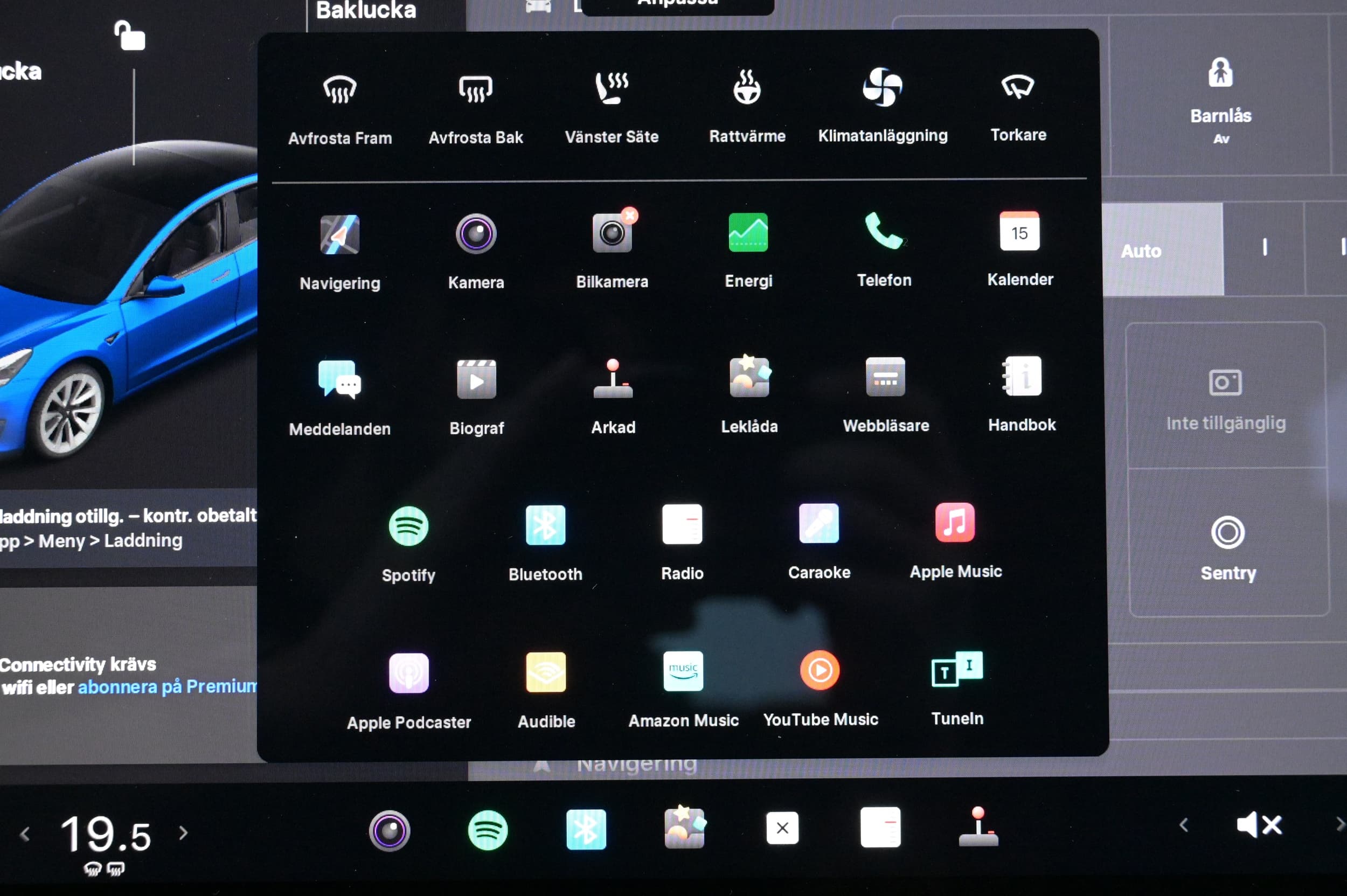Launch the Navigering app
Screen dimensions: 1347x896
(340, 252)
